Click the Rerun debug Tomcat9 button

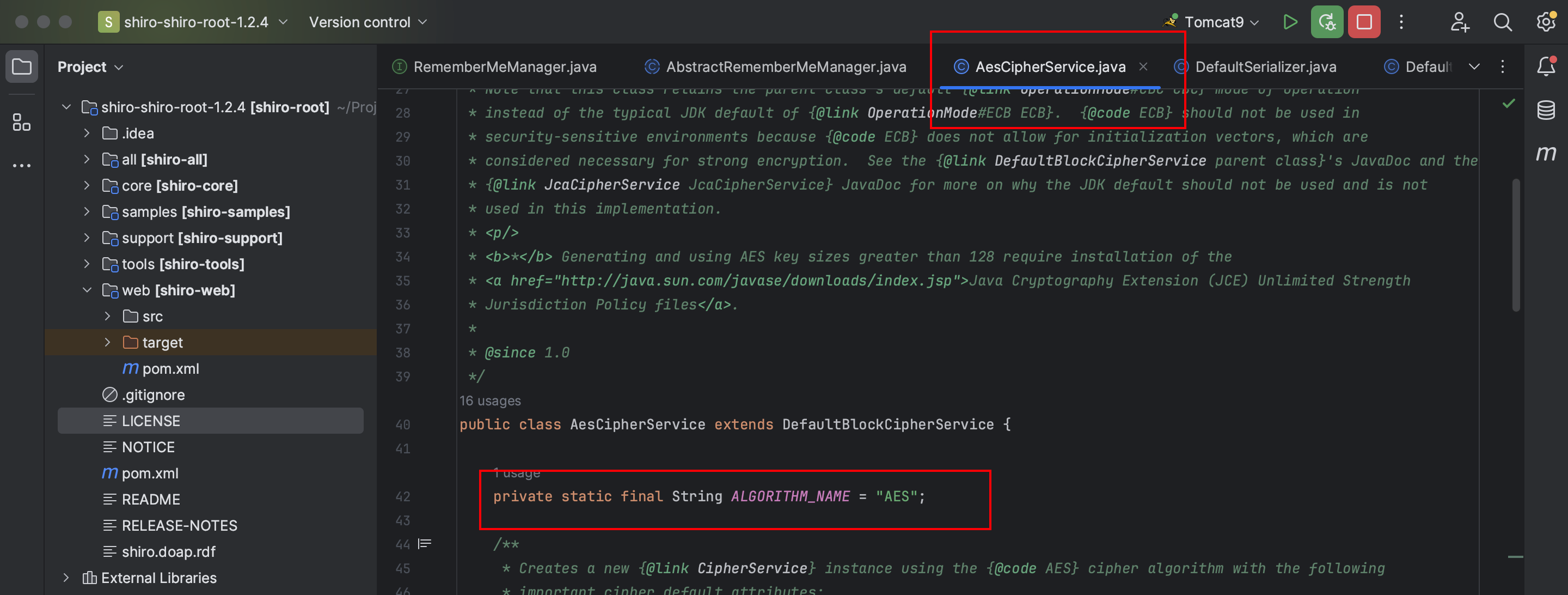[x=1326, y=22]
